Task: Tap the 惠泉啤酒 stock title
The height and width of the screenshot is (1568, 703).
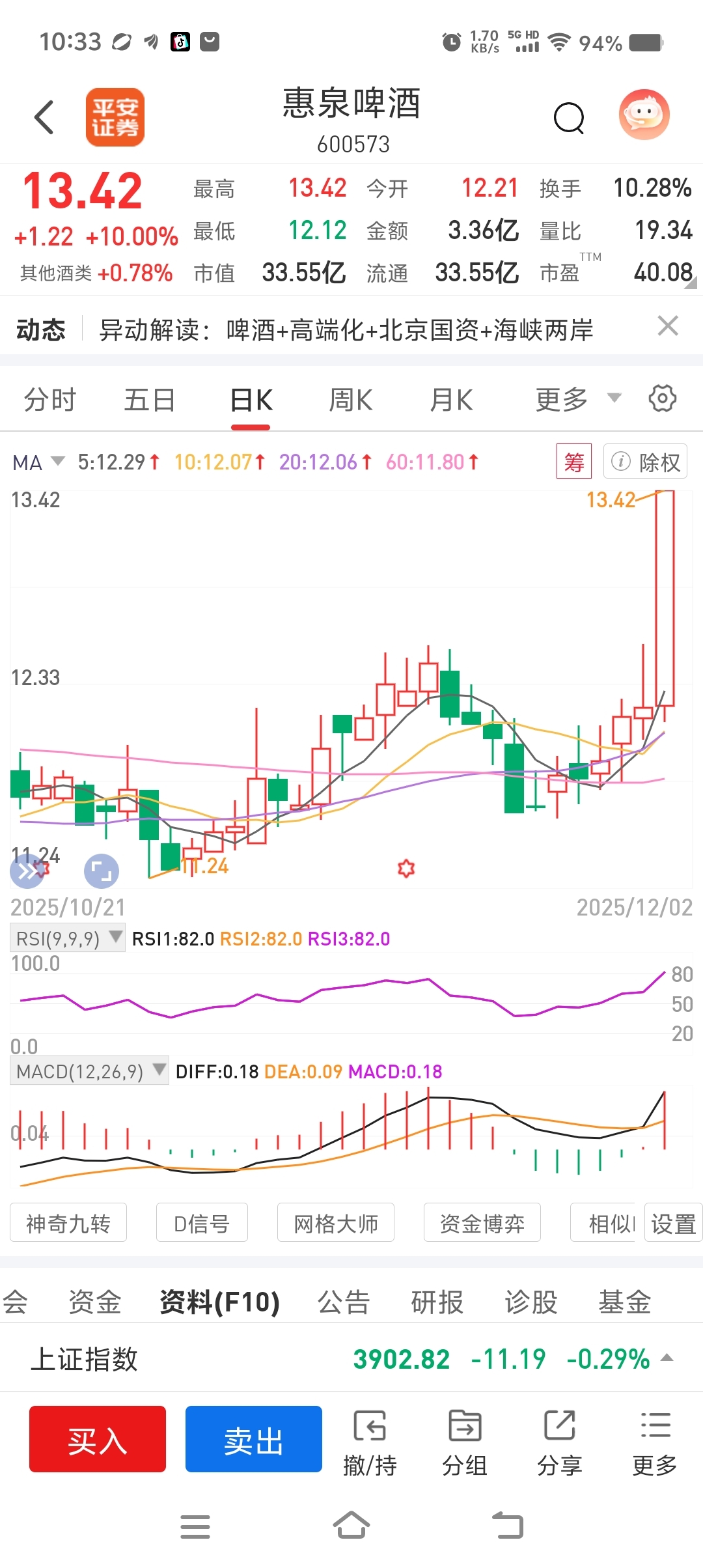Action: 351,104
